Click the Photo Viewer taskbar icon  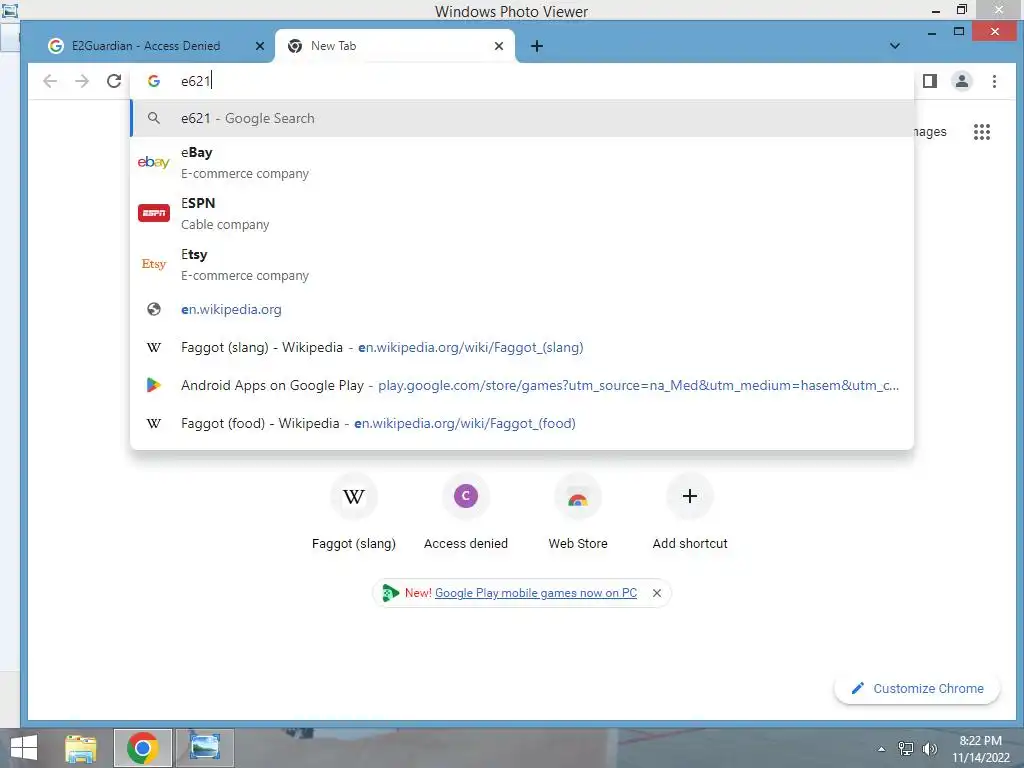click(205, 748)
